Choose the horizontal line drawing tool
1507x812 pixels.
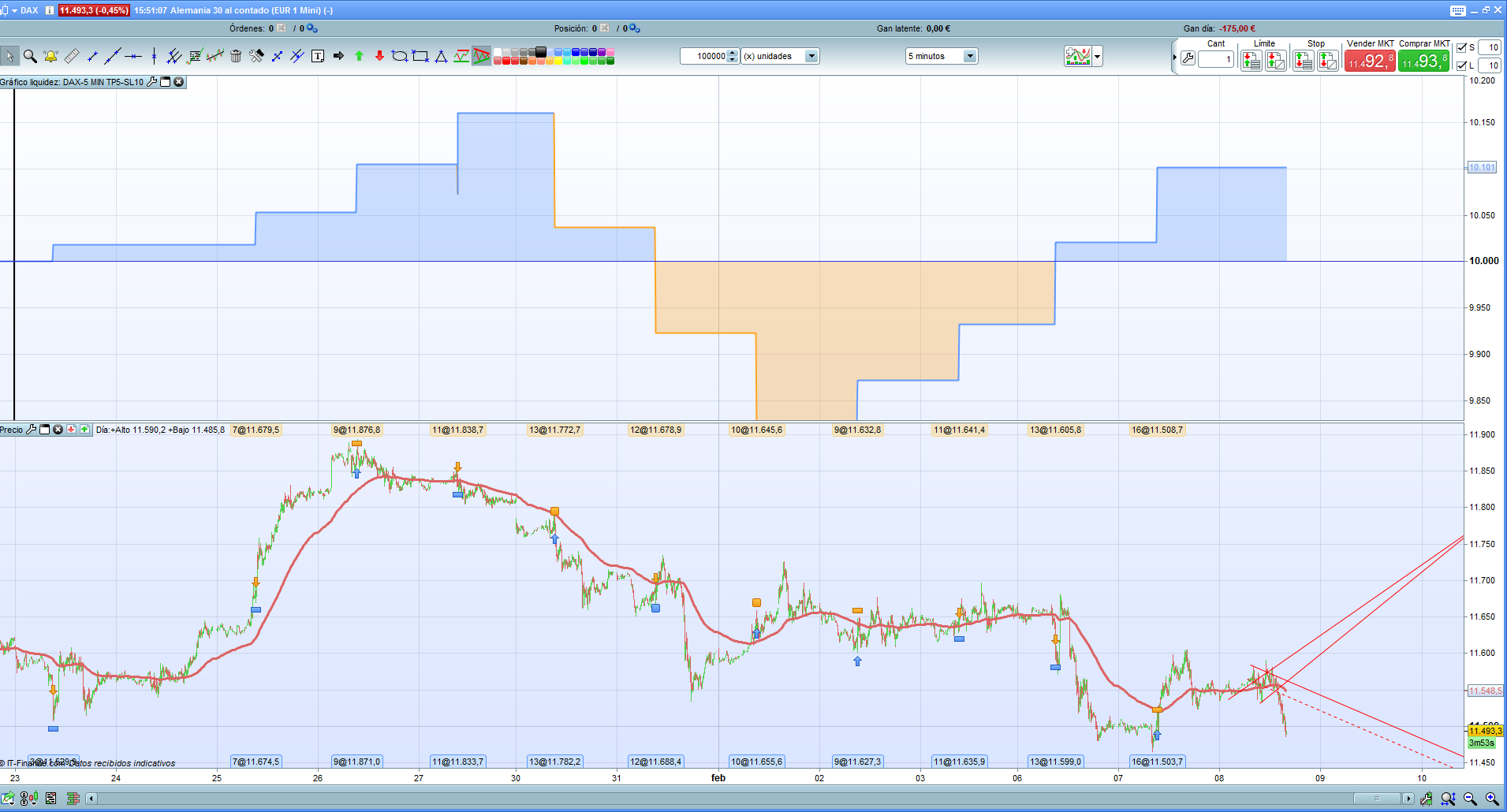(x=133, y=56)
